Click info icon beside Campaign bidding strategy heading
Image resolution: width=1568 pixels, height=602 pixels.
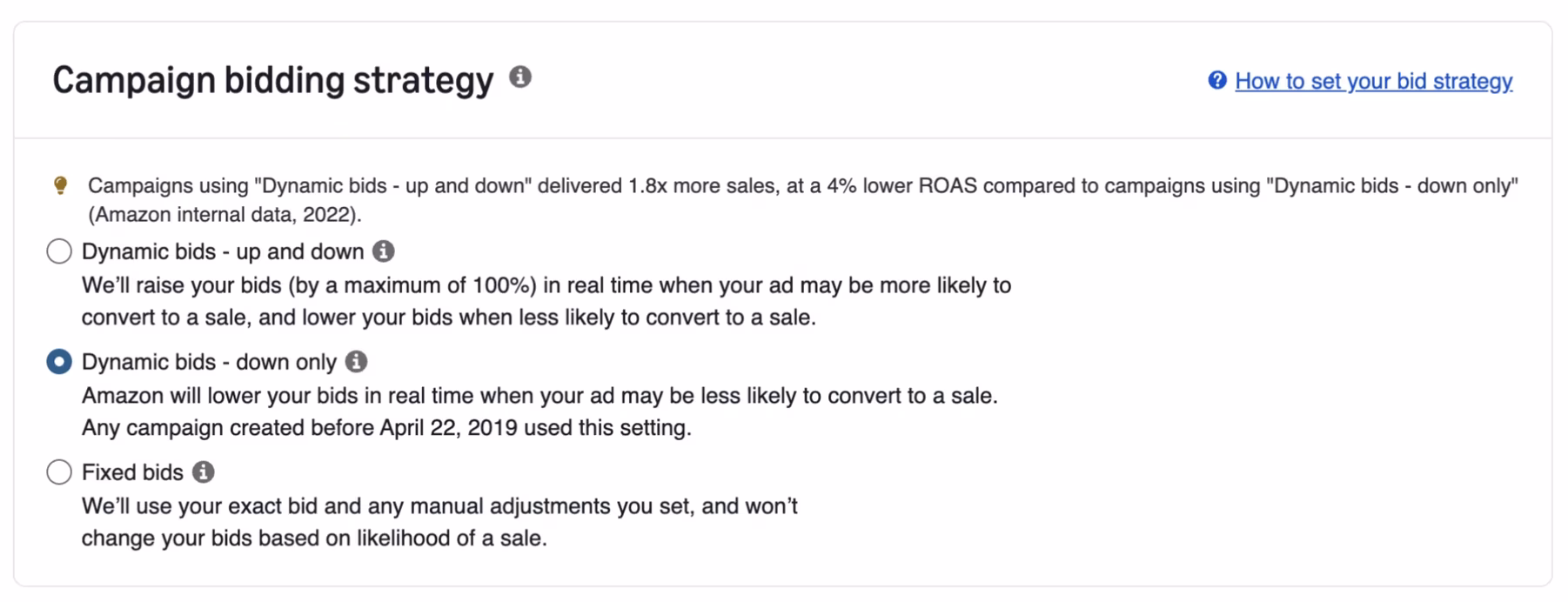(x=520, y=77)
